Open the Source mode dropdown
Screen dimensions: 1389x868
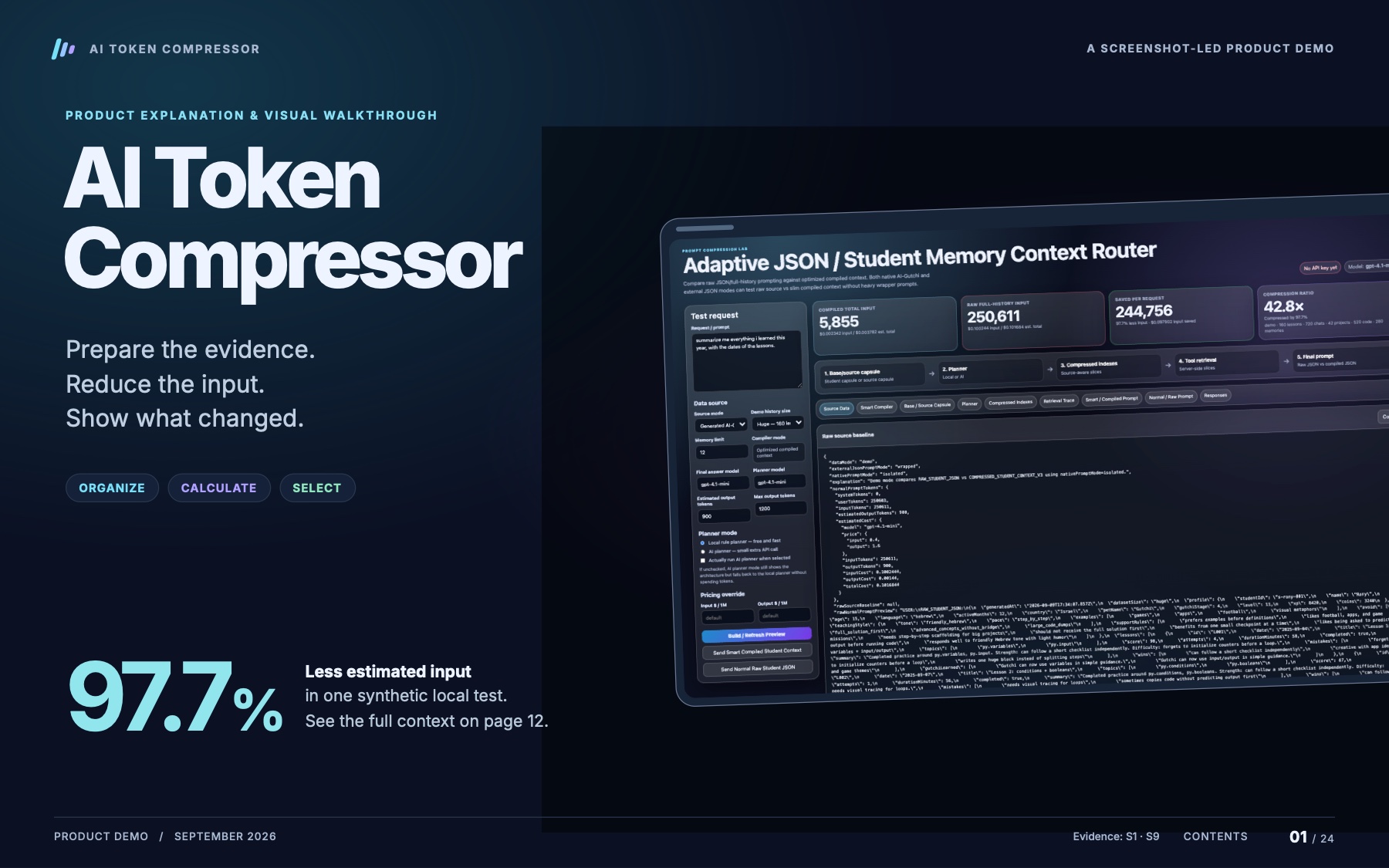pos(722,425)
